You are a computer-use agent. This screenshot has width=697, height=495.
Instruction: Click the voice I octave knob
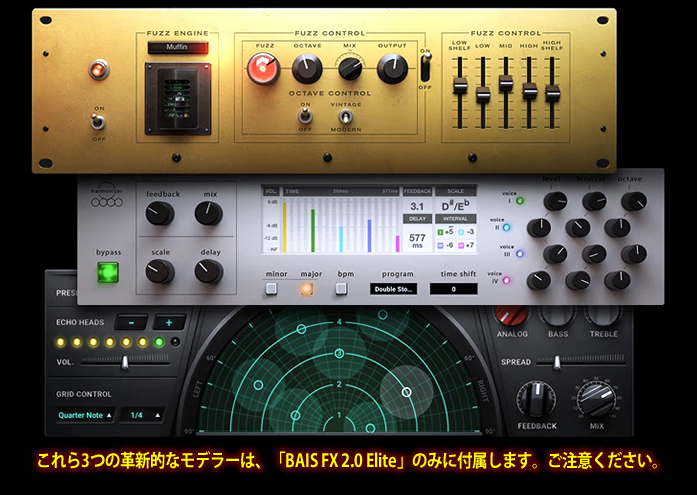click(x=634, y=201)
